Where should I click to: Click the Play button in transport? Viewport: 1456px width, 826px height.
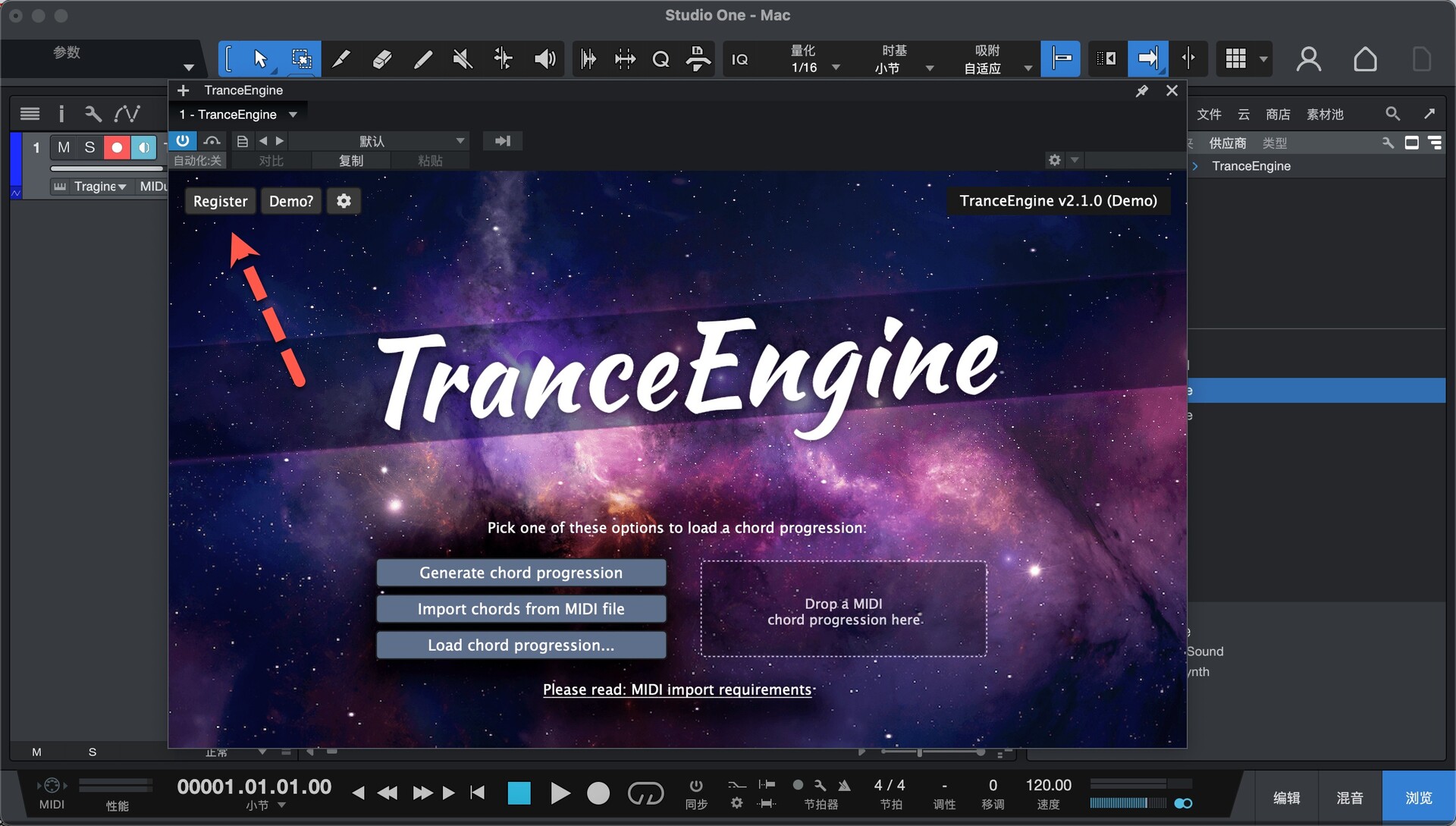pyautogui.click(x=560, y=793)
